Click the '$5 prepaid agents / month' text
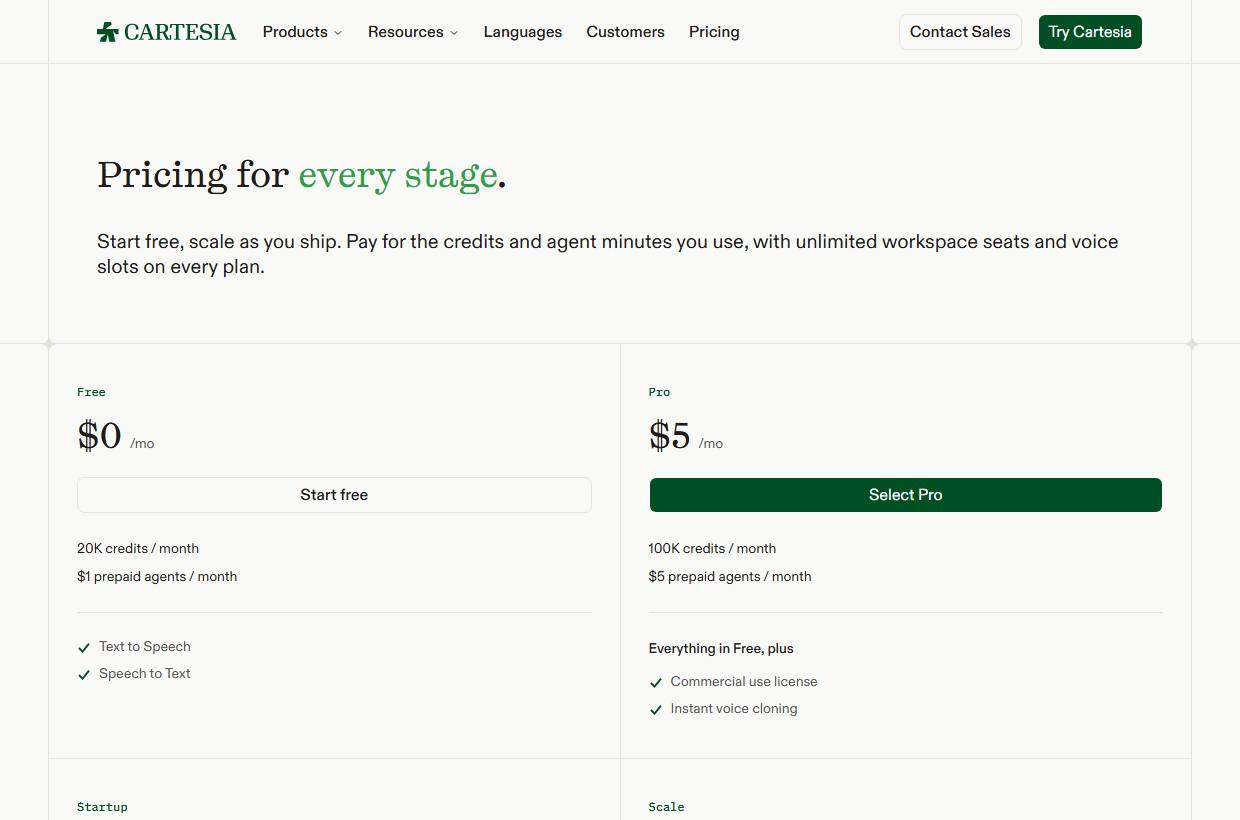The height and width of the screenshot is (820, 1240). 730,577
